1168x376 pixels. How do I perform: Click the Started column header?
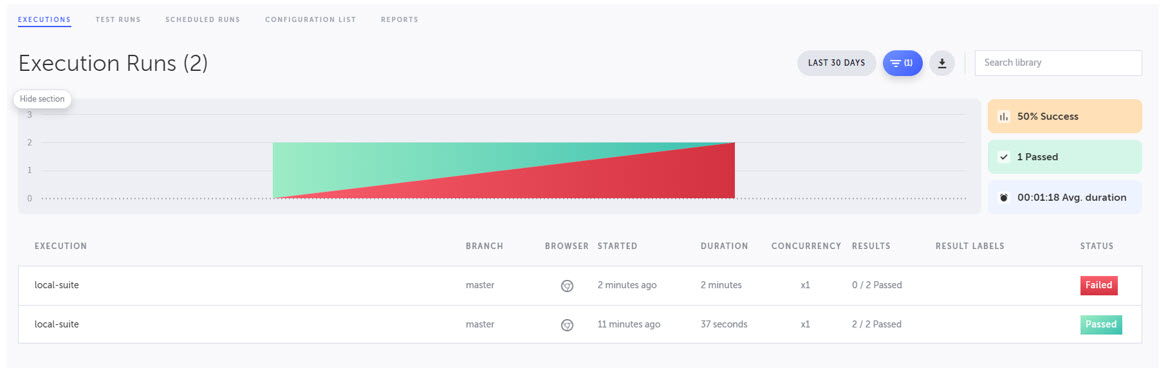pos(618,246)
